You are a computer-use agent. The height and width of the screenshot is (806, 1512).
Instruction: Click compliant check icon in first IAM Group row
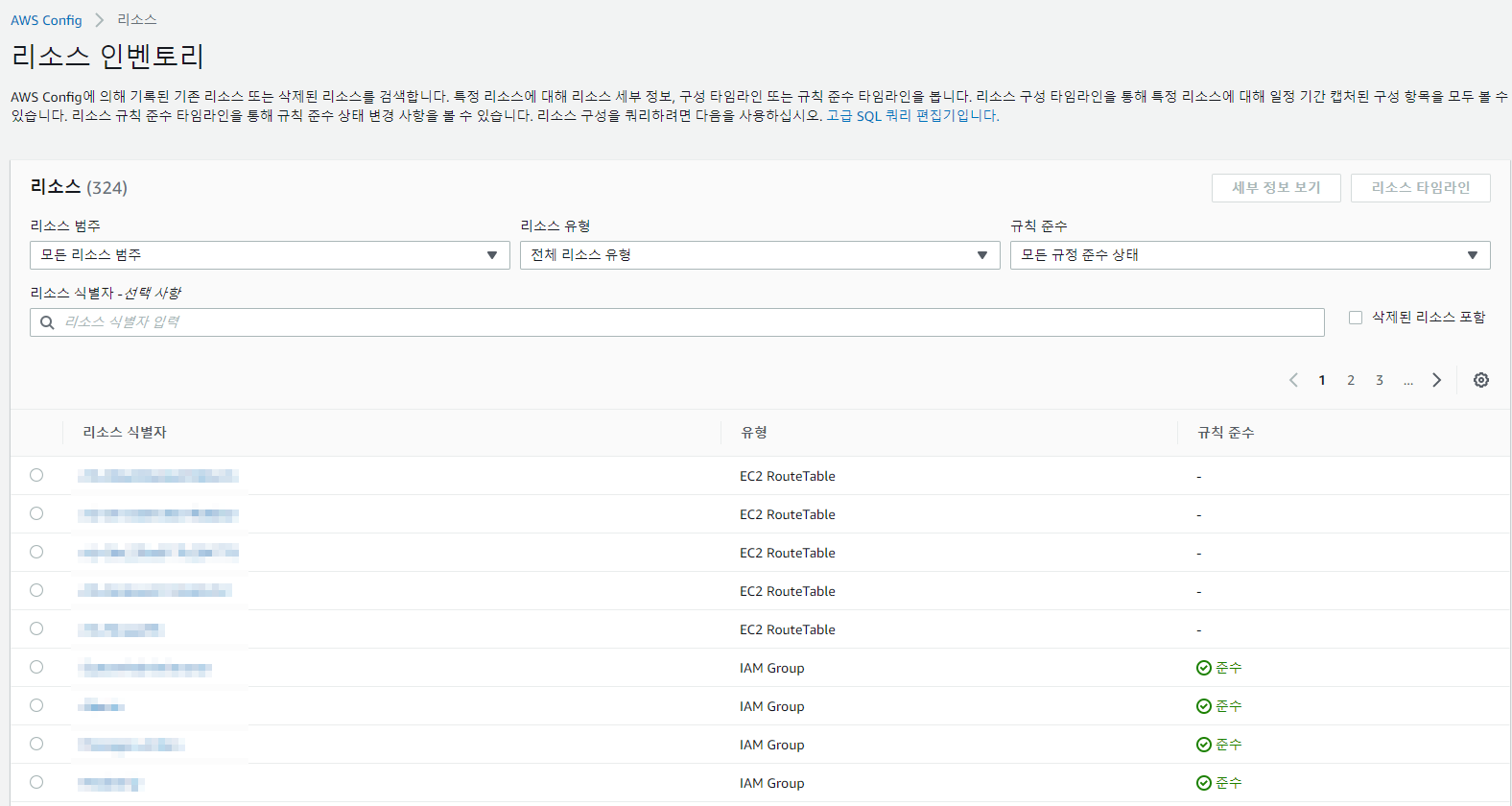pos(1204,668)
